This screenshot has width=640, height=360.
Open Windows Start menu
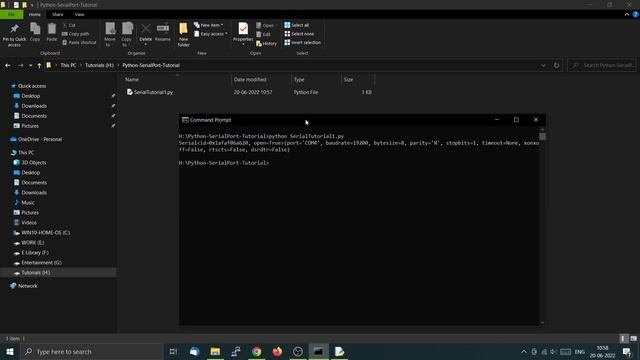10,351
